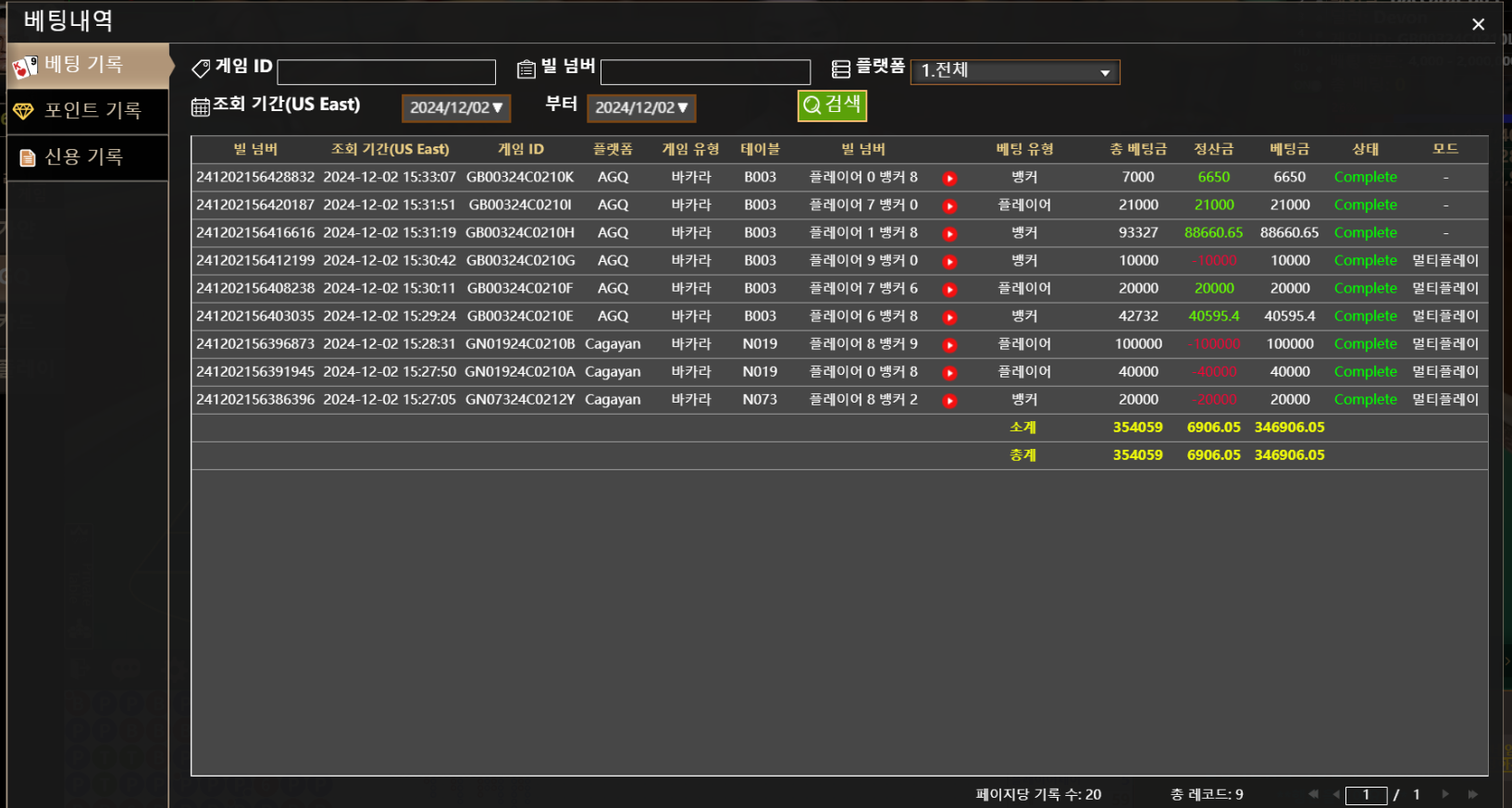Click 모드 column header

(x=1445, y=149)
